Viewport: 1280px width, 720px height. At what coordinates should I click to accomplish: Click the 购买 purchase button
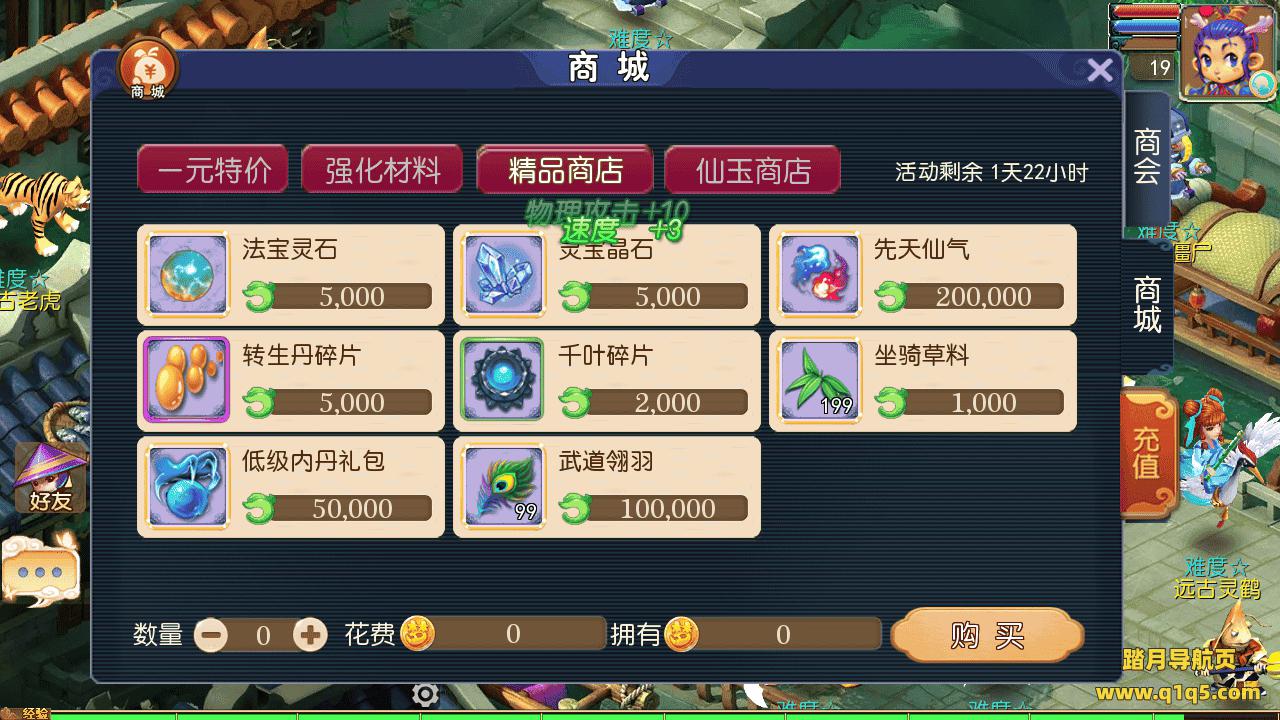[x=987, y=635]
